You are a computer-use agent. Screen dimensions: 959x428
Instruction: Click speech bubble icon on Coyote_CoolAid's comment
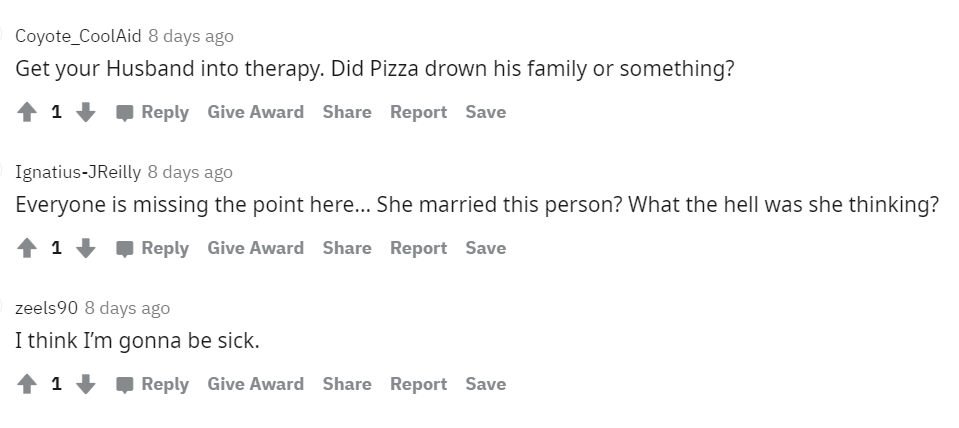tap(125, 113)
